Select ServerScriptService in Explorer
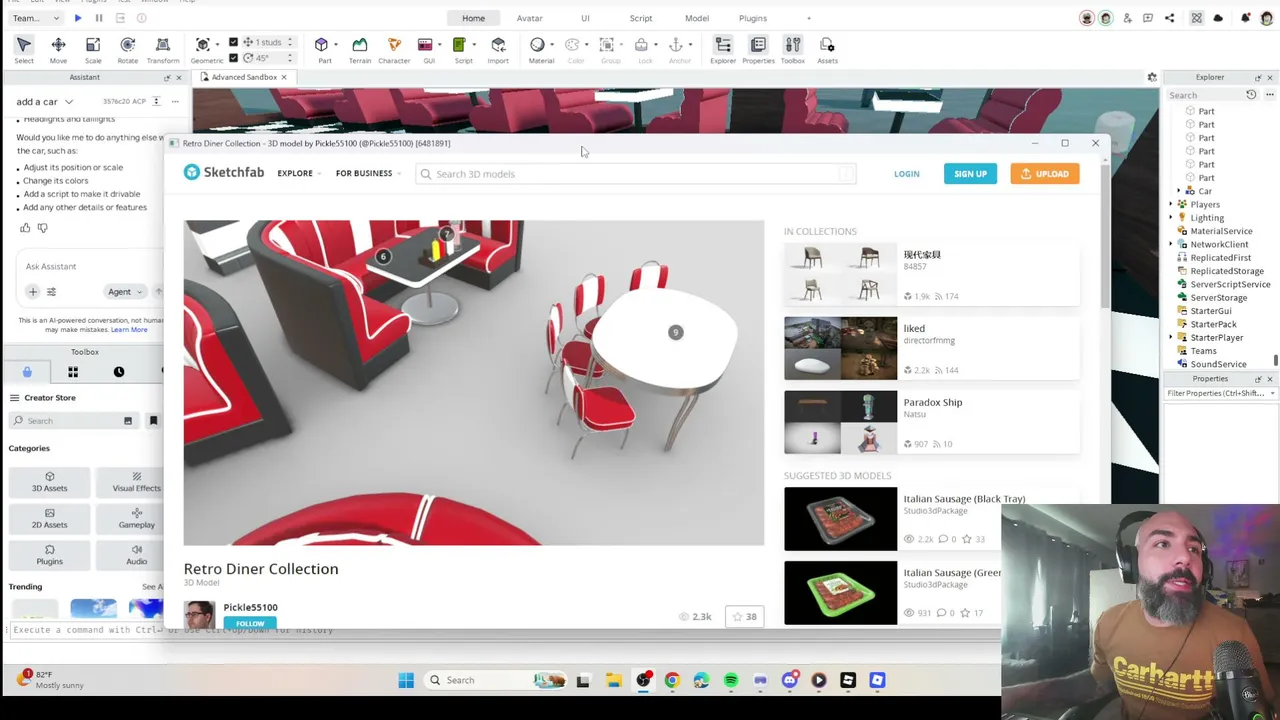1280x720 pixels. [x=1230, y=285]
